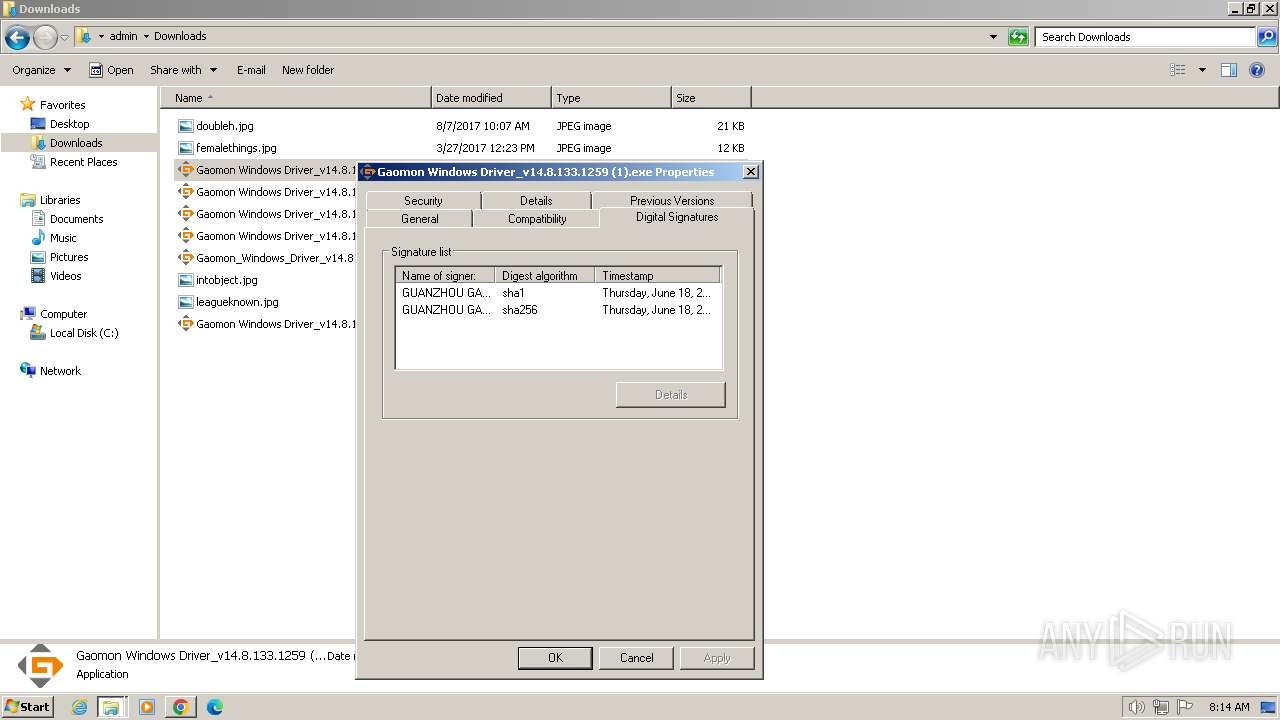
Task: Launch Microsoft Edge from taskbar
Action: (215, 707)
